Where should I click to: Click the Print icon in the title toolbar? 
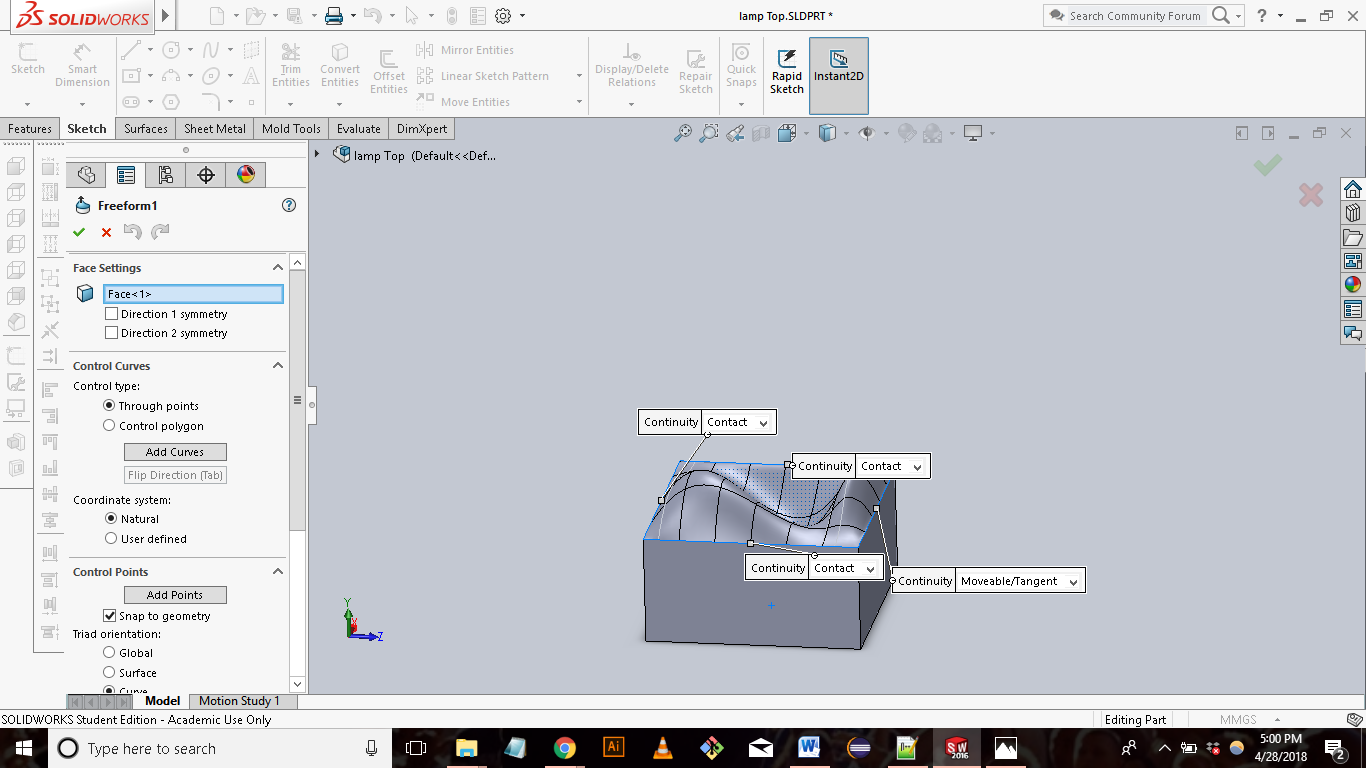click(x=334, y=16)
